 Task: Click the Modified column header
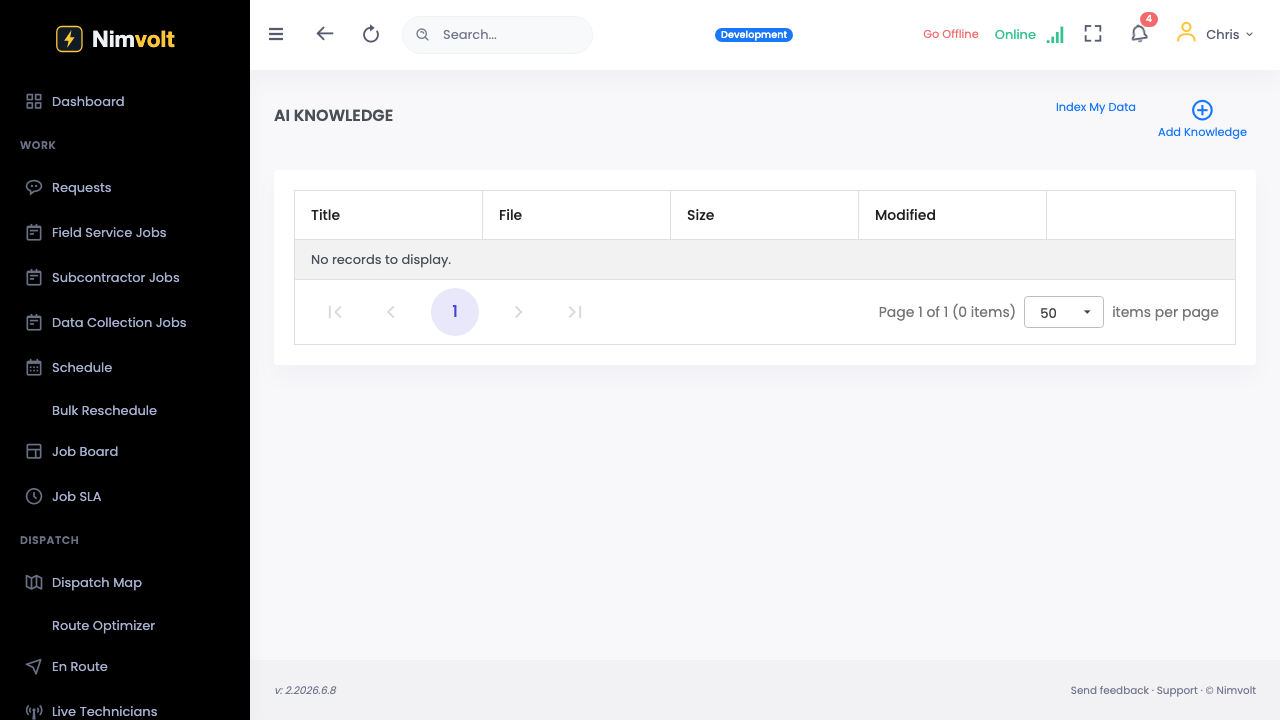click(x=952, y=215)
